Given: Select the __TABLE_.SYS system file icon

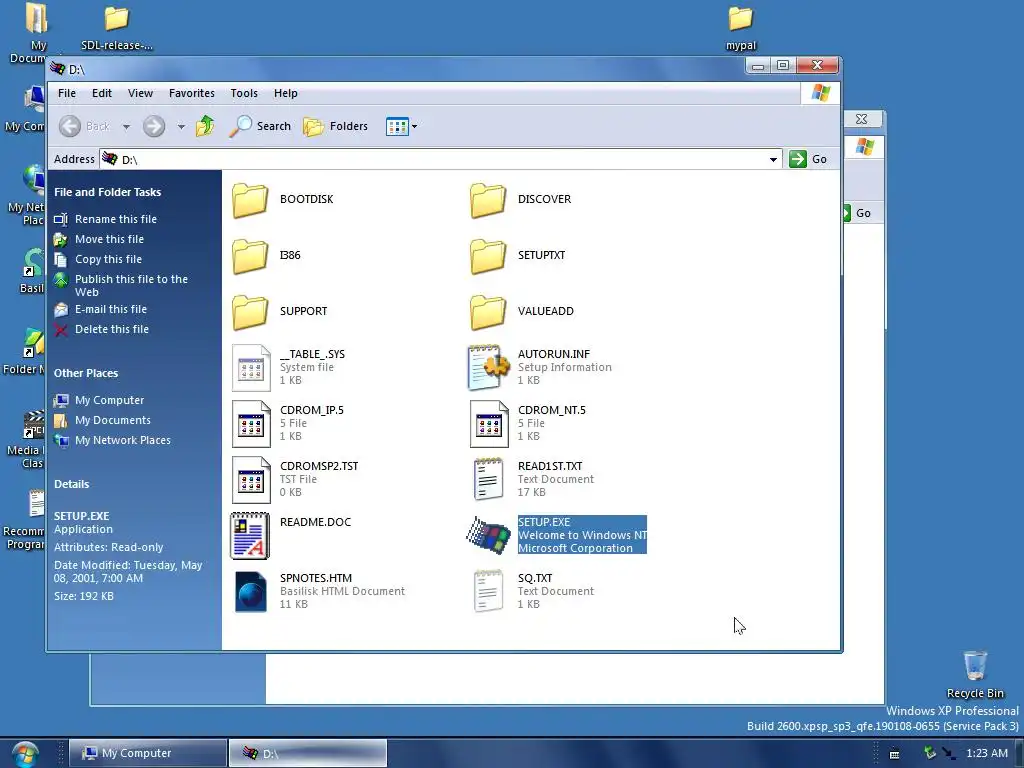Looking at the screenshot, I should coord(251,368).
